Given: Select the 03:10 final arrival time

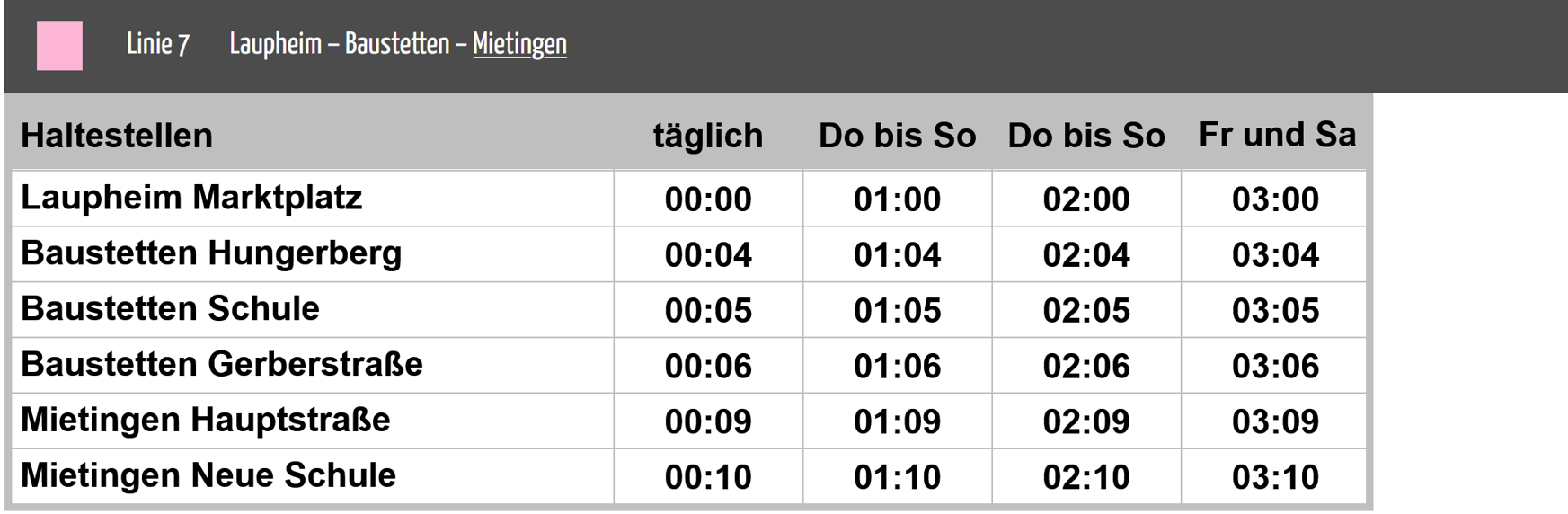Looking at the screenshot, I should click(x=1275, y=477).
